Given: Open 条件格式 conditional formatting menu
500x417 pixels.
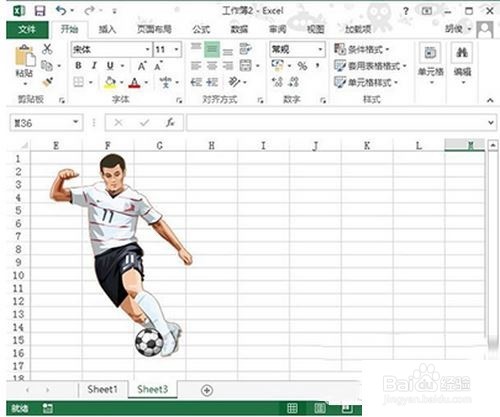Looking at the screenshot, I should point(362,49).
